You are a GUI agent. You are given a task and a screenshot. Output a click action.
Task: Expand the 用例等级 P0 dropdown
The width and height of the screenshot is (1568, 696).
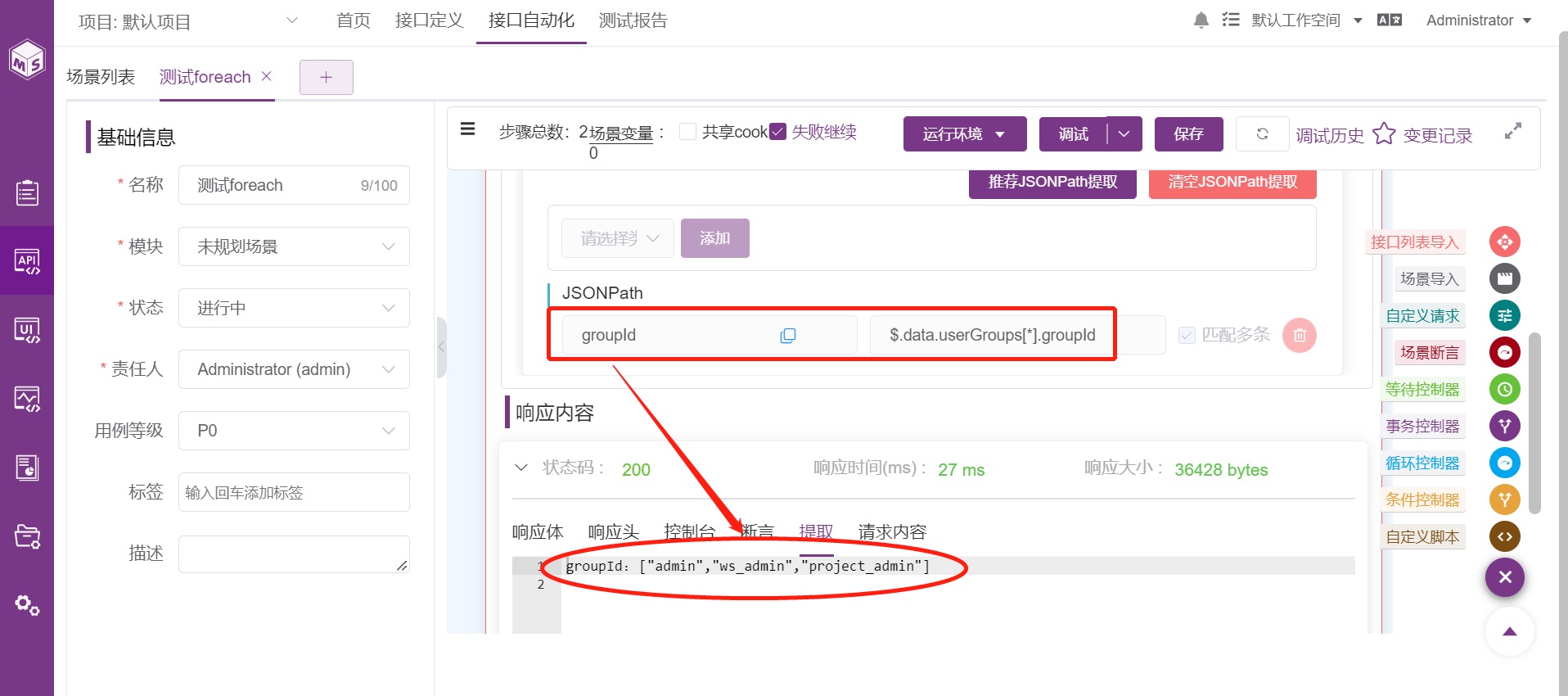[x=294, y=431]
